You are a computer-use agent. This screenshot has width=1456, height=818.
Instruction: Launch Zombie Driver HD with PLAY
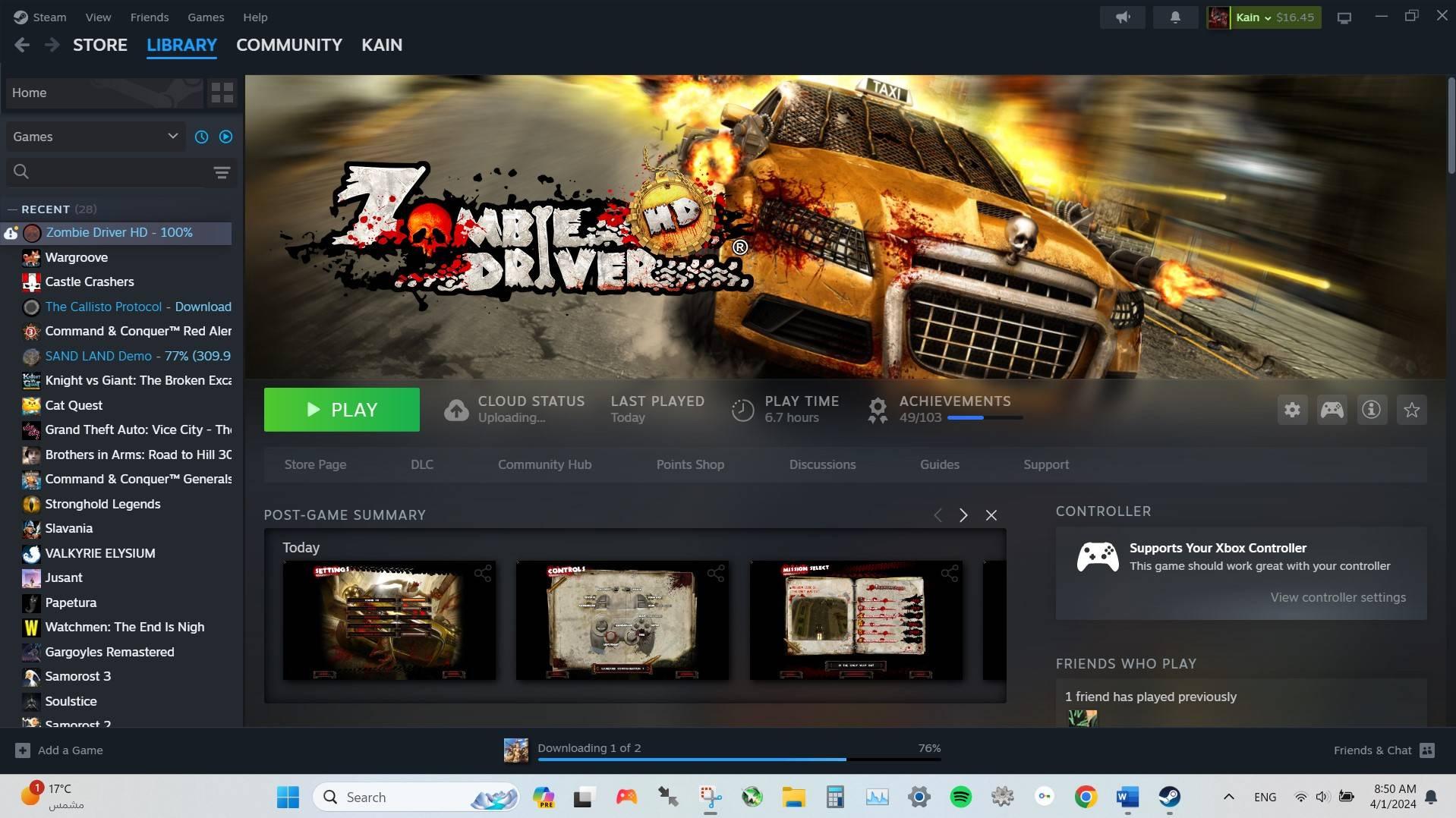coord(342,410)
